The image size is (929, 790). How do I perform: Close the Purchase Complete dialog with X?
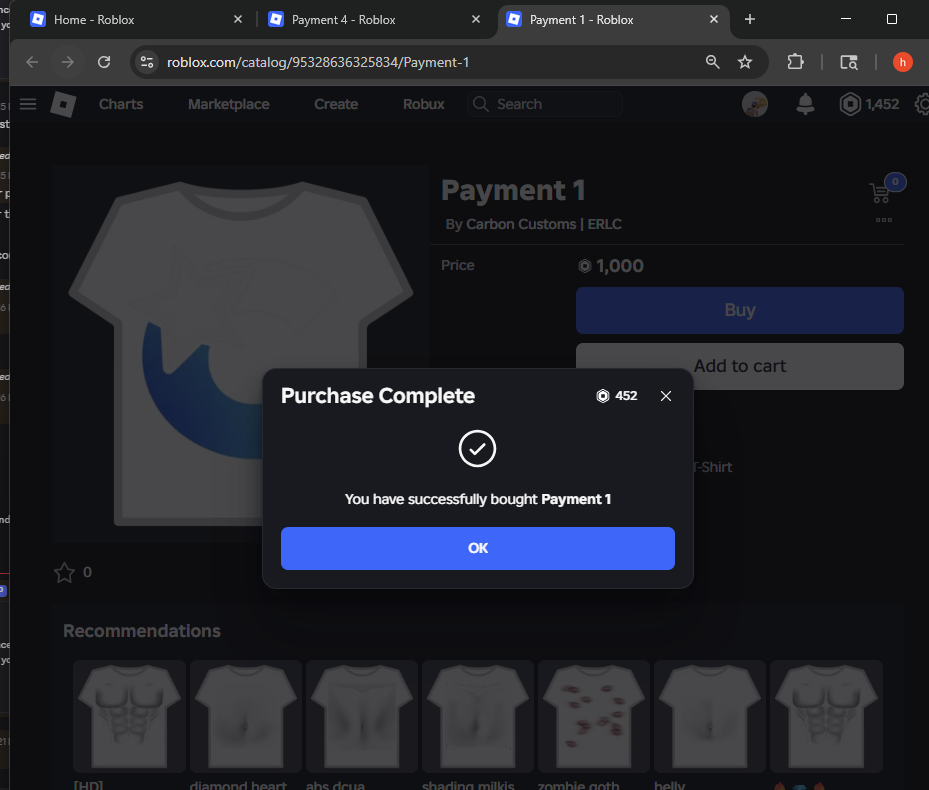666,396
